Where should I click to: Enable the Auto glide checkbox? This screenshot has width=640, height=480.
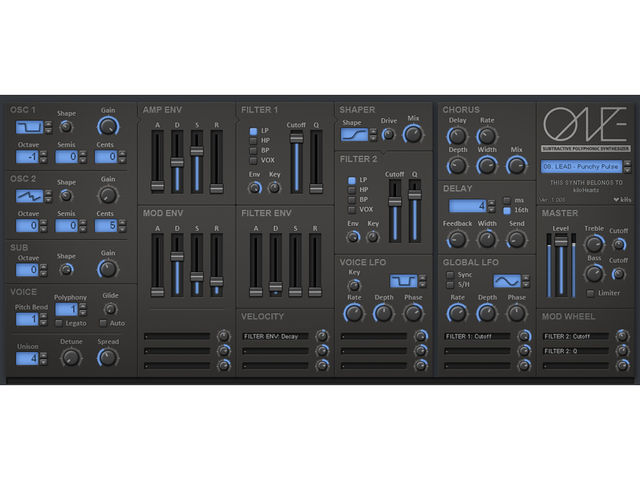click(103, 323)
